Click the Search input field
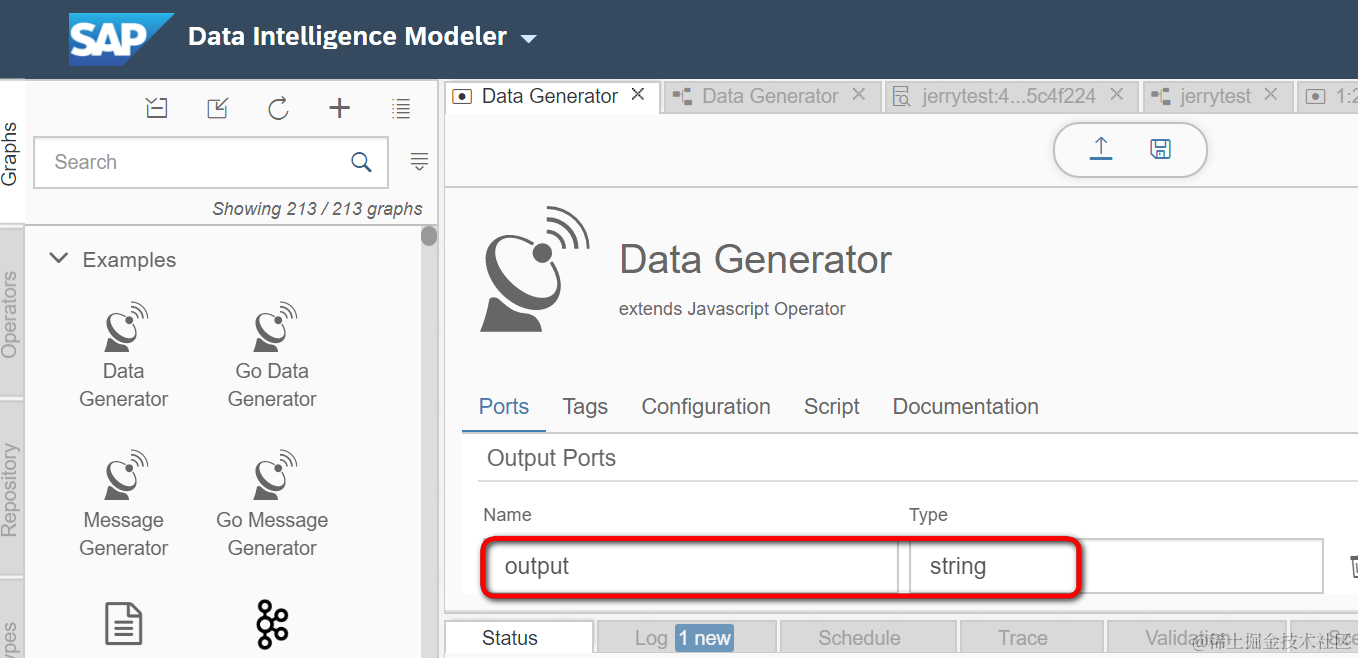 click(x=211, y=162)
